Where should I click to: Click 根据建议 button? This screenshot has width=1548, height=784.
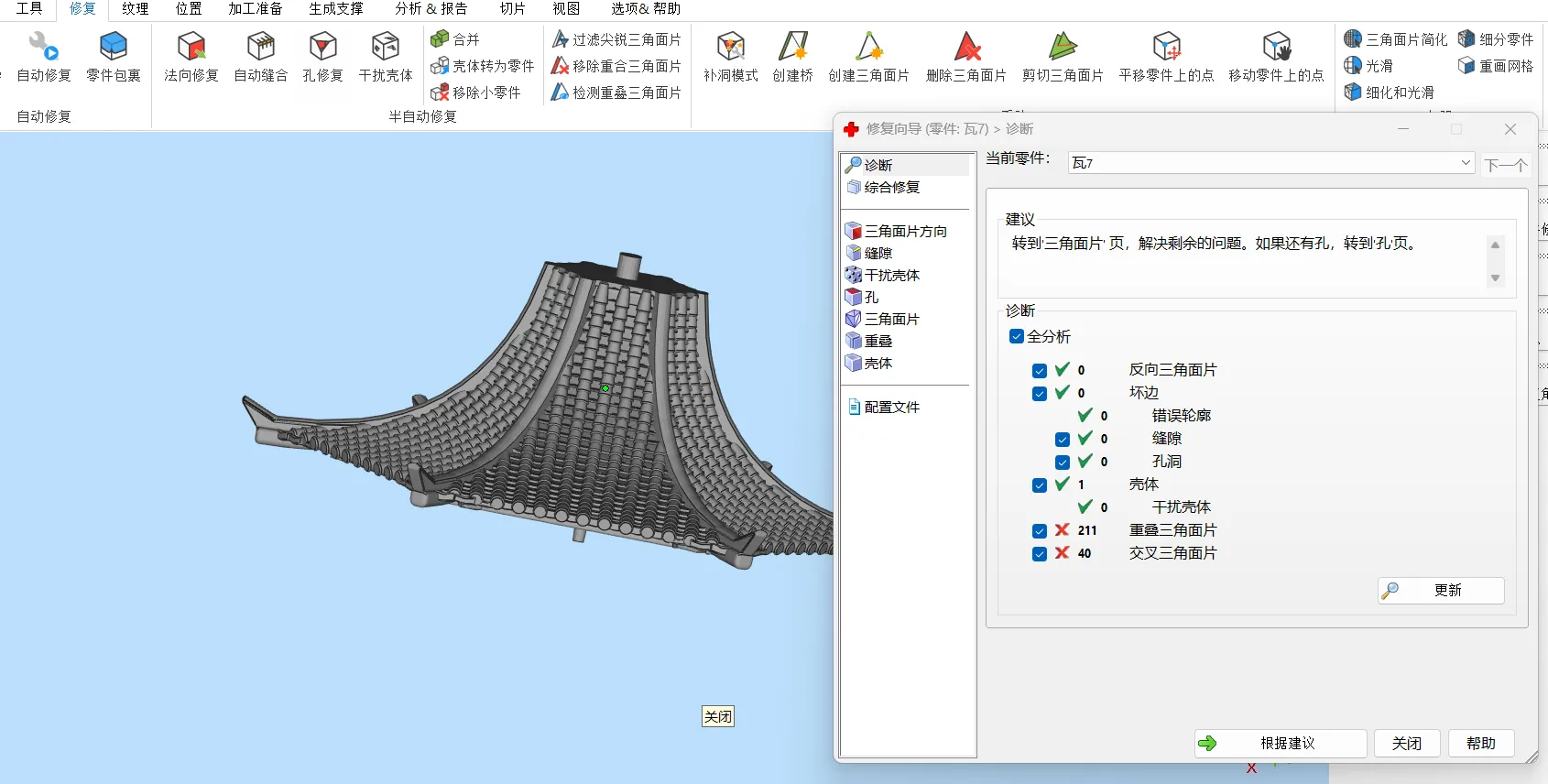[x=1281, y=744]
